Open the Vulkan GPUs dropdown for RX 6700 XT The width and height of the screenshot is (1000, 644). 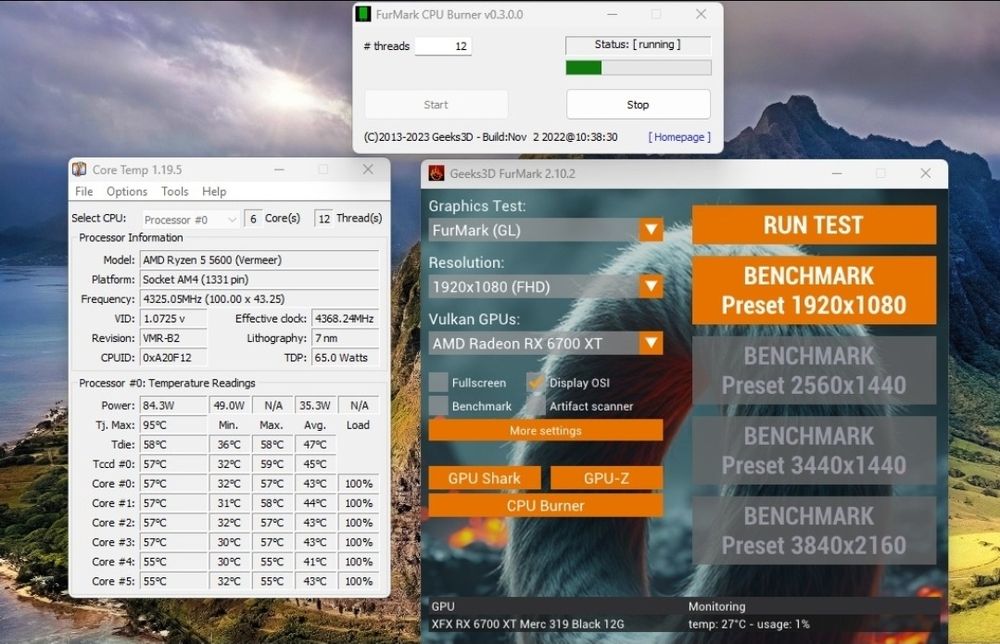click(x=546, y=344)
